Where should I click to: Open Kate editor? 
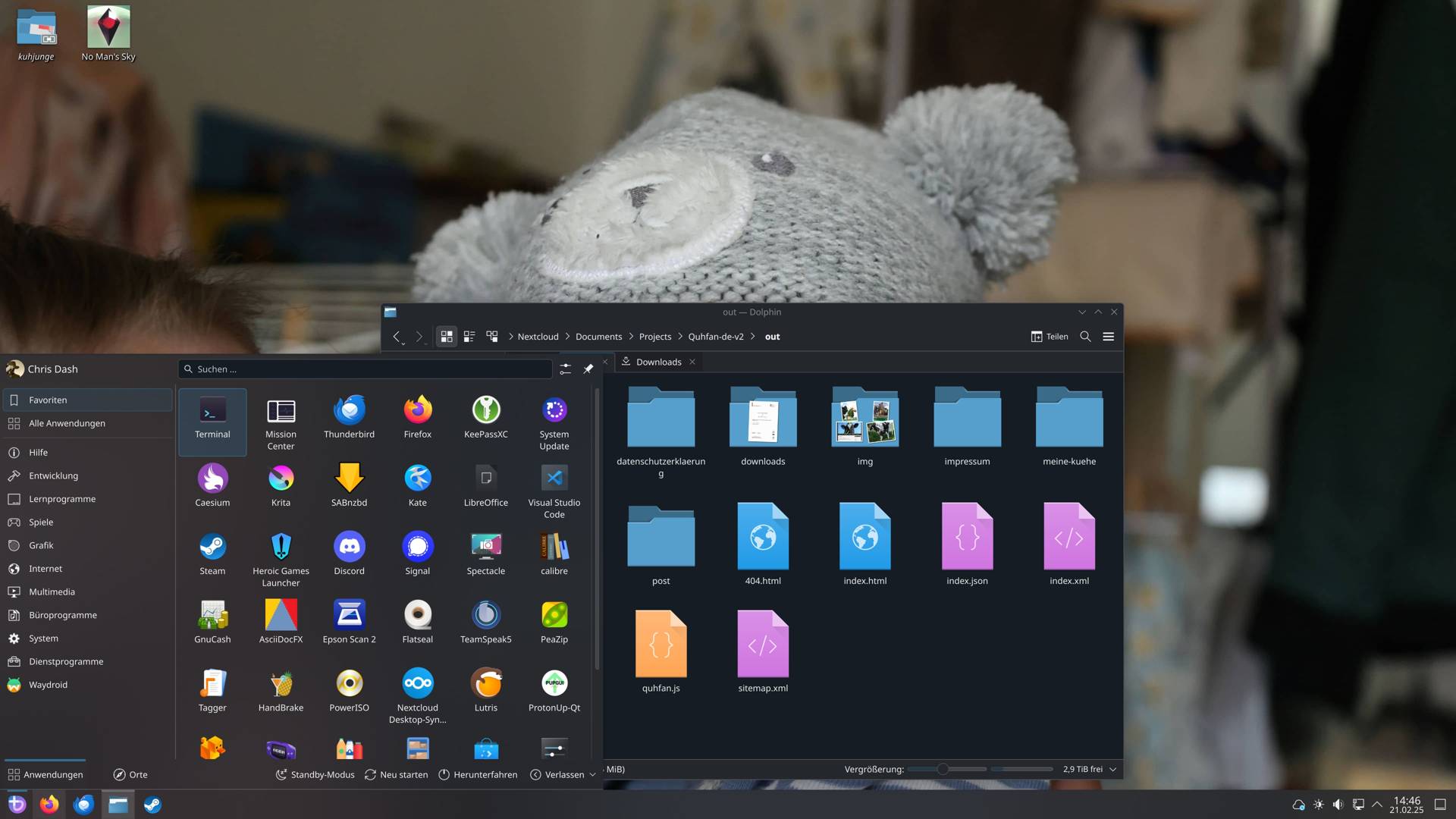[417, 490]
